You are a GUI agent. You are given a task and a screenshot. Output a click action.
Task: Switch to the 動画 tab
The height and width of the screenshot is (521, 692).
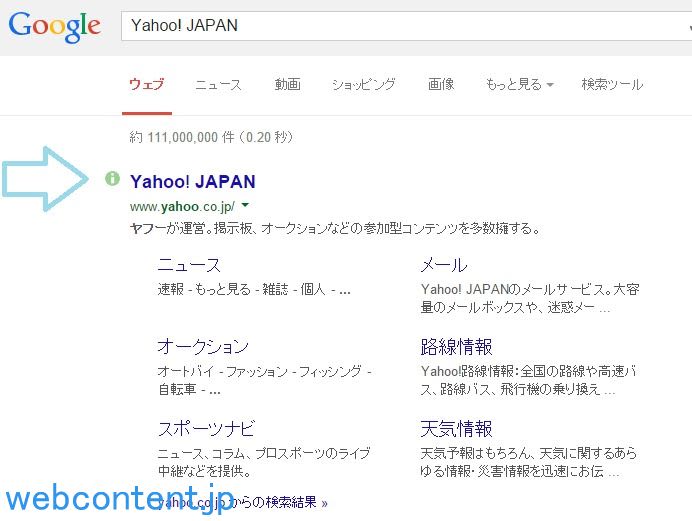pos(287,85)
